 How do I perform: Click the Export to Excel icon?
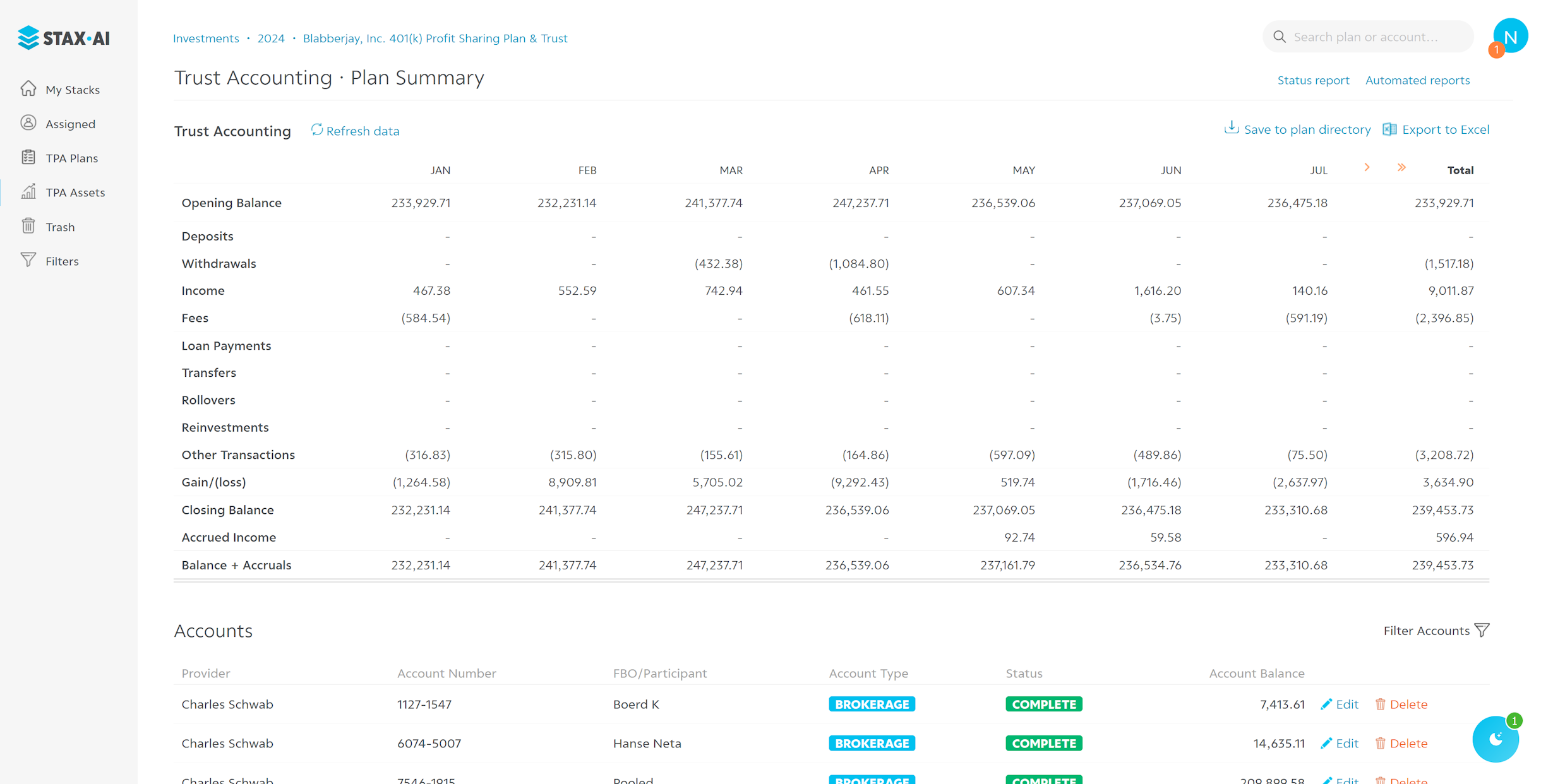[1389, 129]
